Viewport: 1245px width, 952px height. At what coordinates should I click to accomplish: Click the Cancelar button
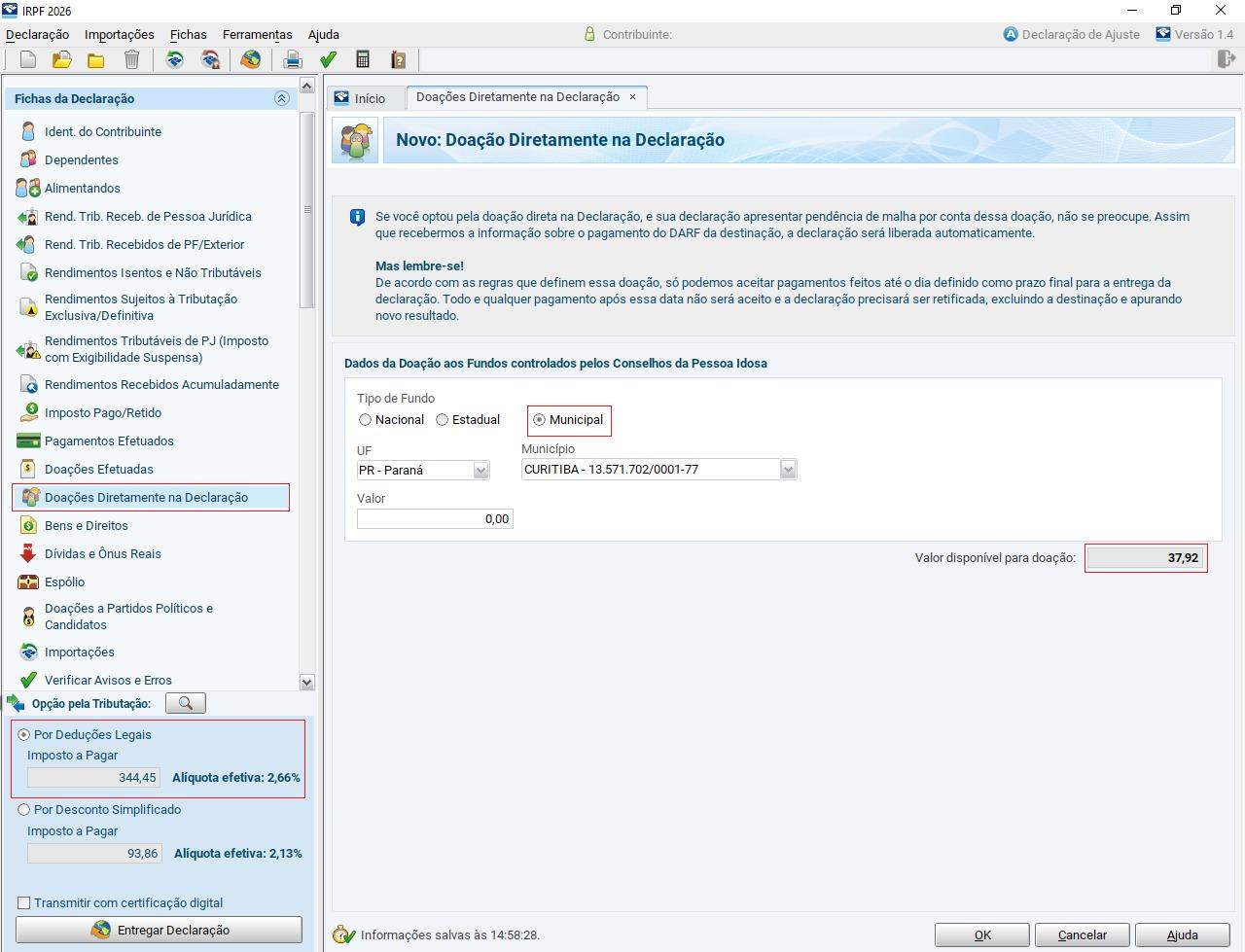point(1083,935)
